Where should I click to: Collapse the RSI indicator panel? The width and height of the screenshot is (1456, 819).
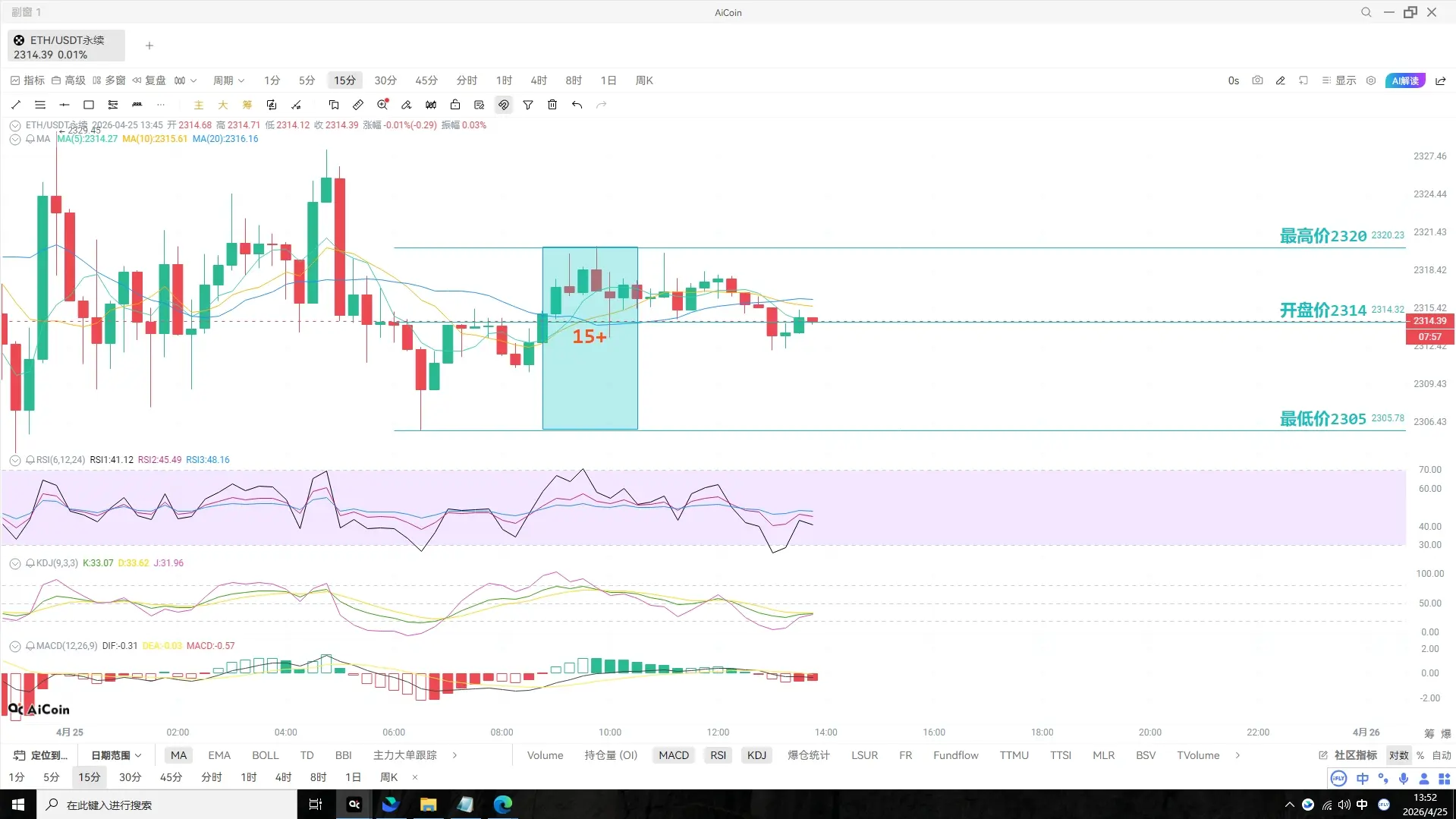click(x=15, y=460)
